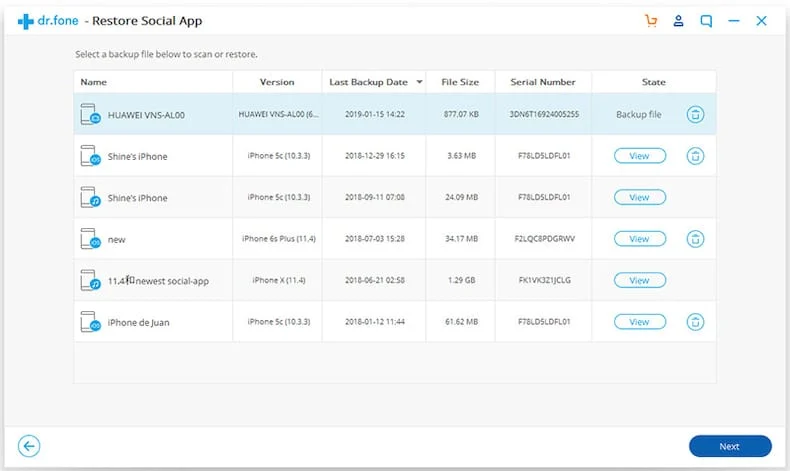This screenshot has width=790, height=471.
Task: Close the dr.fone window
Action: (x=761, y=21)
